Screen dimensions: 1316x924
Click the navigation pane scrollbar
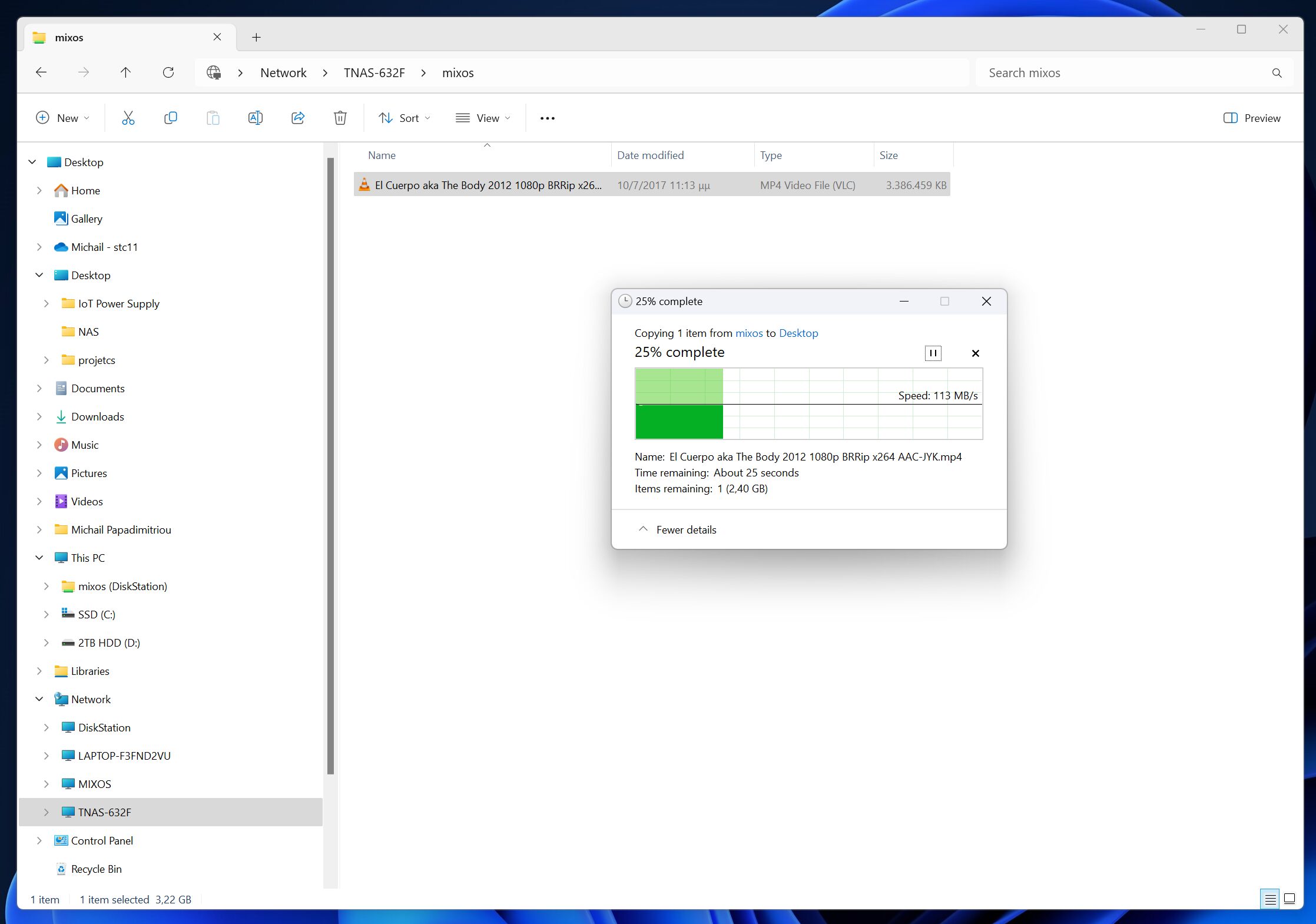[x=330, y=465]
